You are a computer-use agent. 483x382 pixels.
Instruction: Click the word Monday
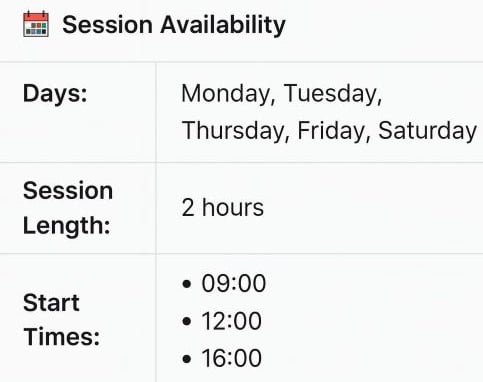[x=228, y=94]
